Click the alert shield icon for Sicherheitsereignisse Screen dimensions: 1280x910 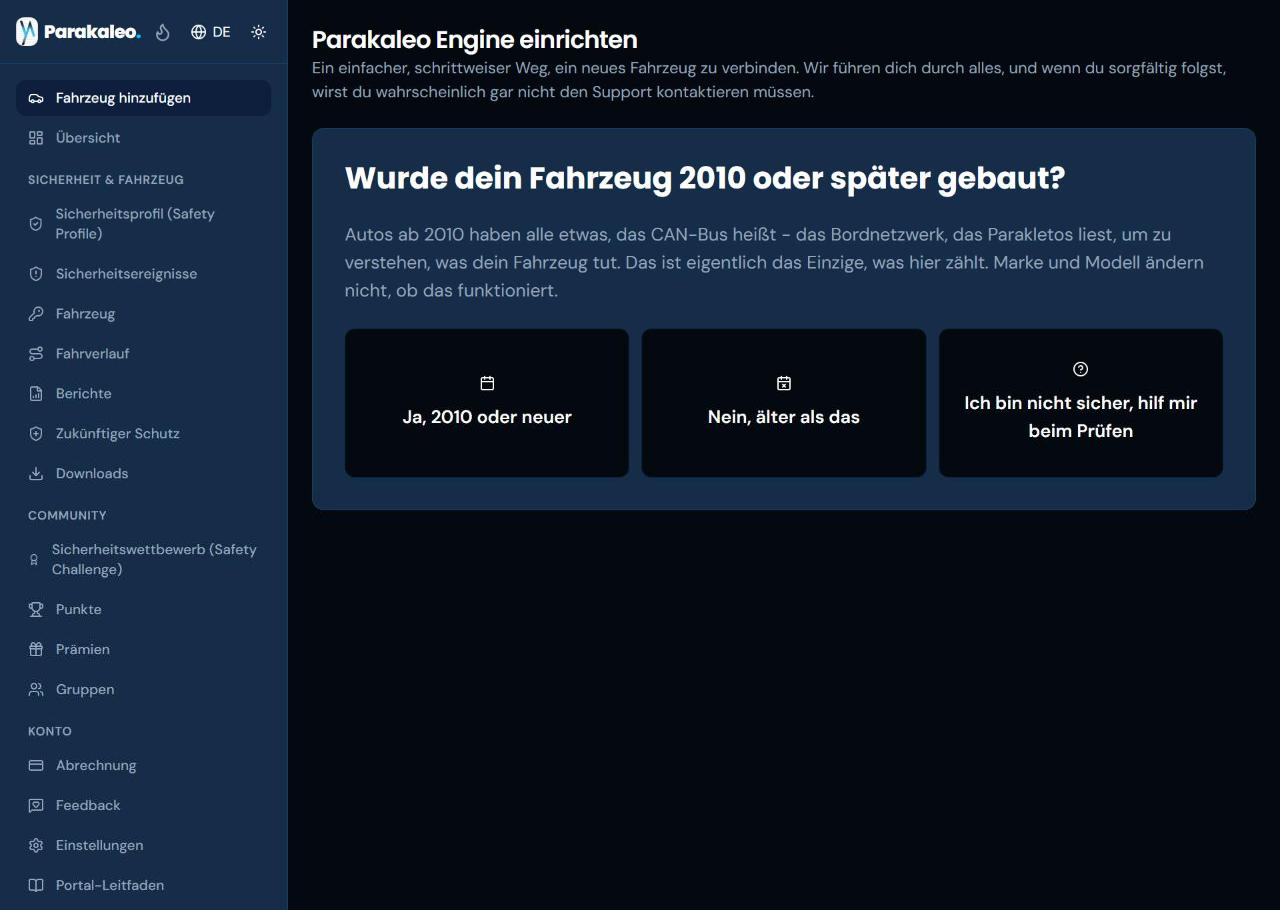click(36, 274)
